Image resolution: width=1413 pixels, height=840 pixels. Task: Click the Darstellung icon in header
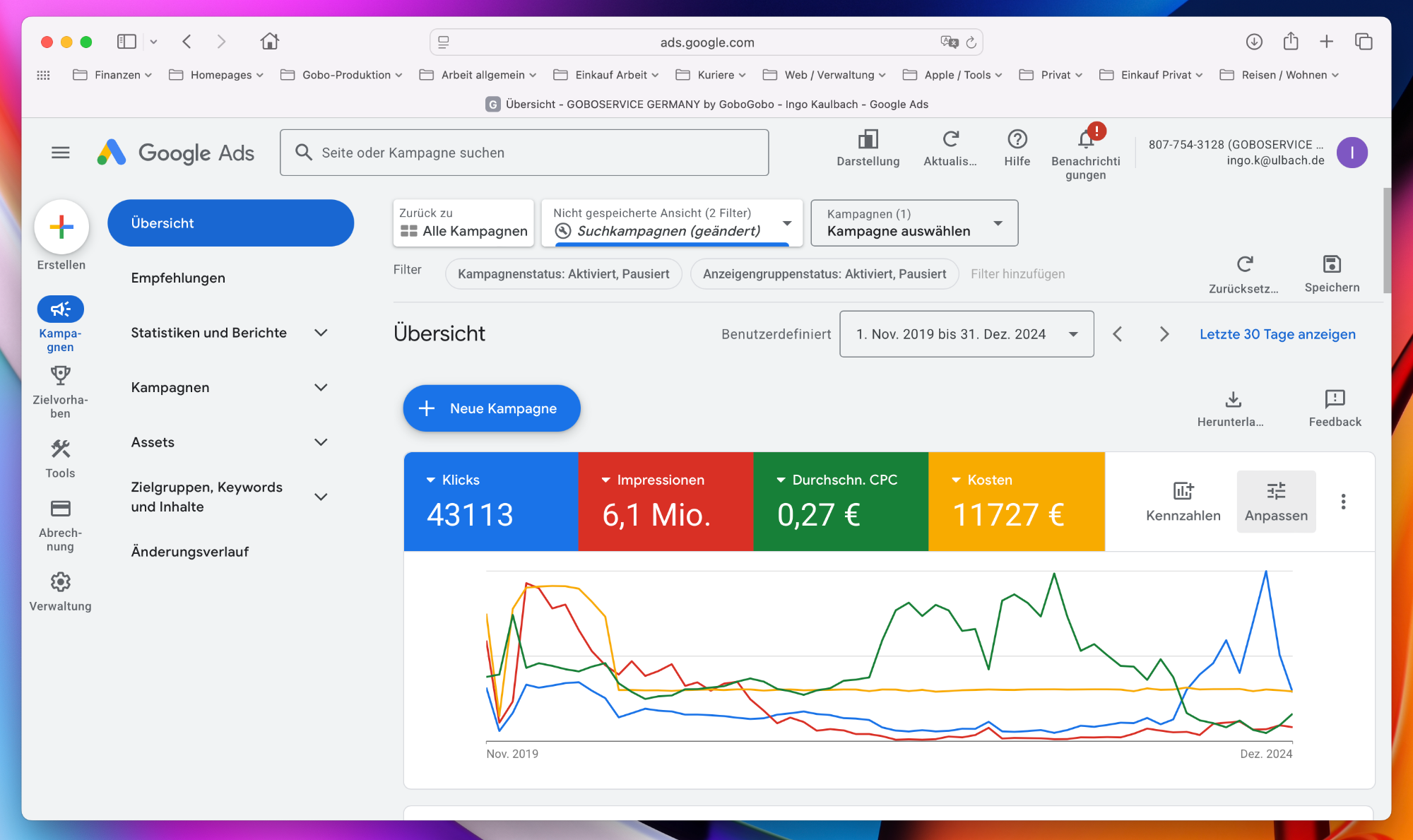pos(868,139)
